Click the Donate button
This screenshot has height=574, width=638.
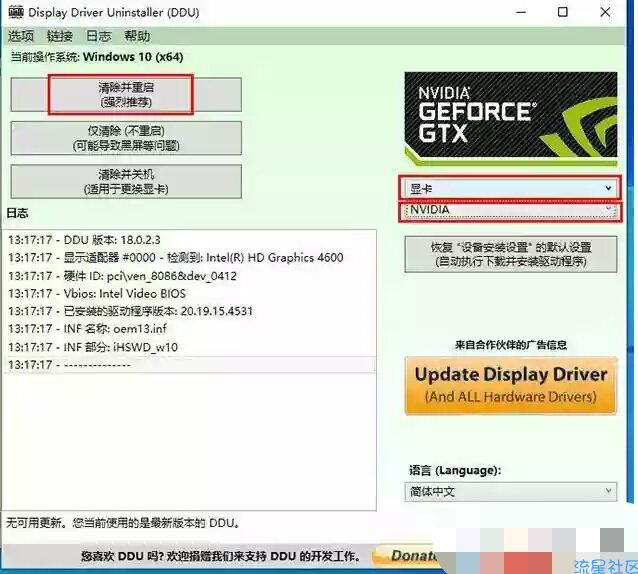click(x=407, y=555)
